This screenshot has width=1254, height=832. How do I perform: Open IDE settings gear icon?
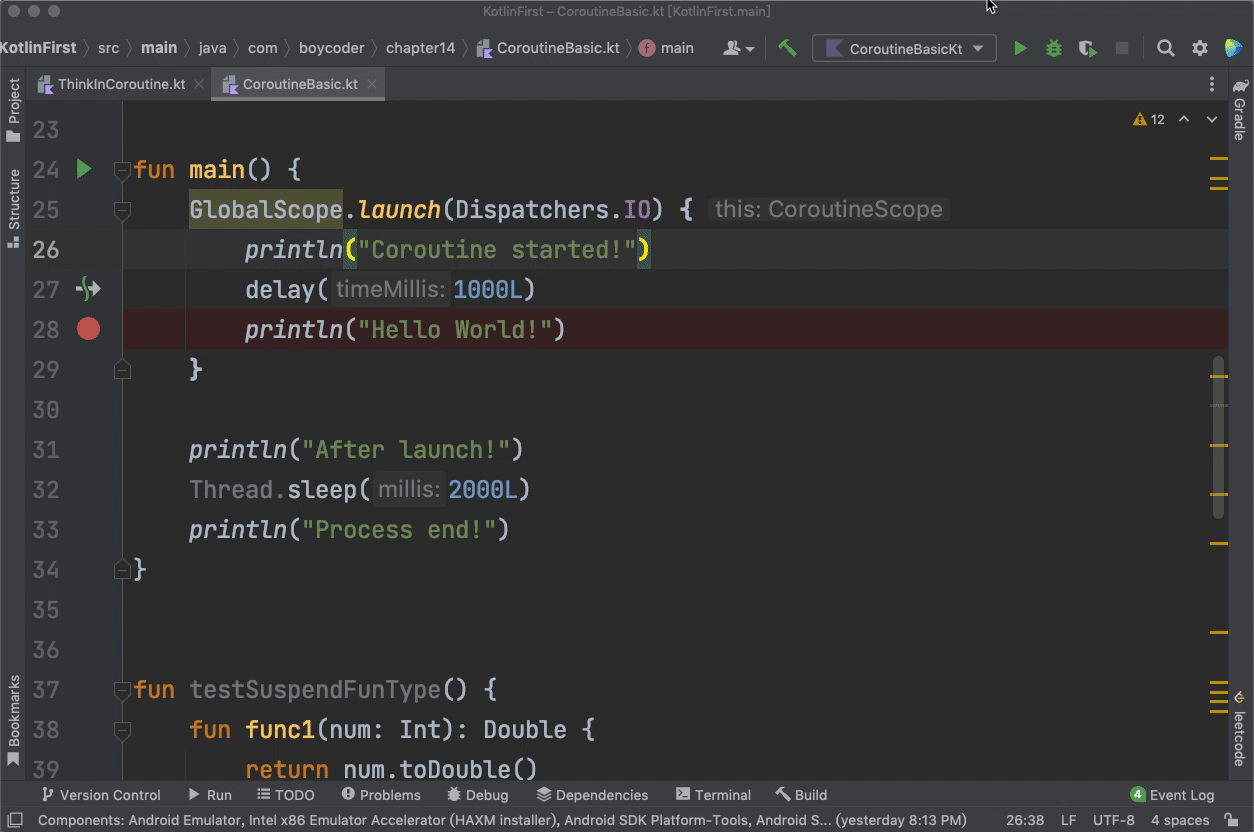[1200, 48]
